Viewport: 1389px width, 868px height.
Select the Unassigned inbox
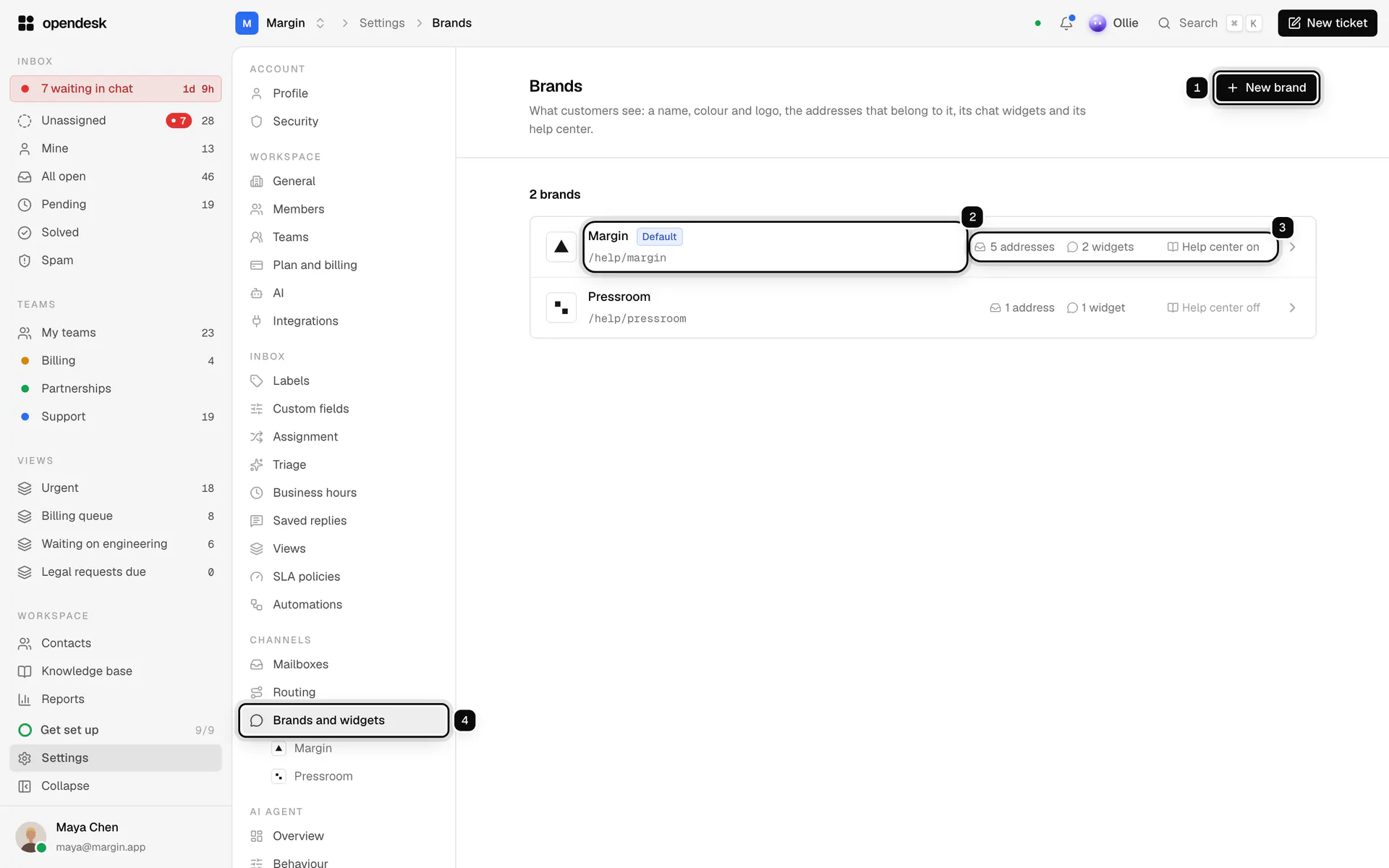[x=116, y=121]
